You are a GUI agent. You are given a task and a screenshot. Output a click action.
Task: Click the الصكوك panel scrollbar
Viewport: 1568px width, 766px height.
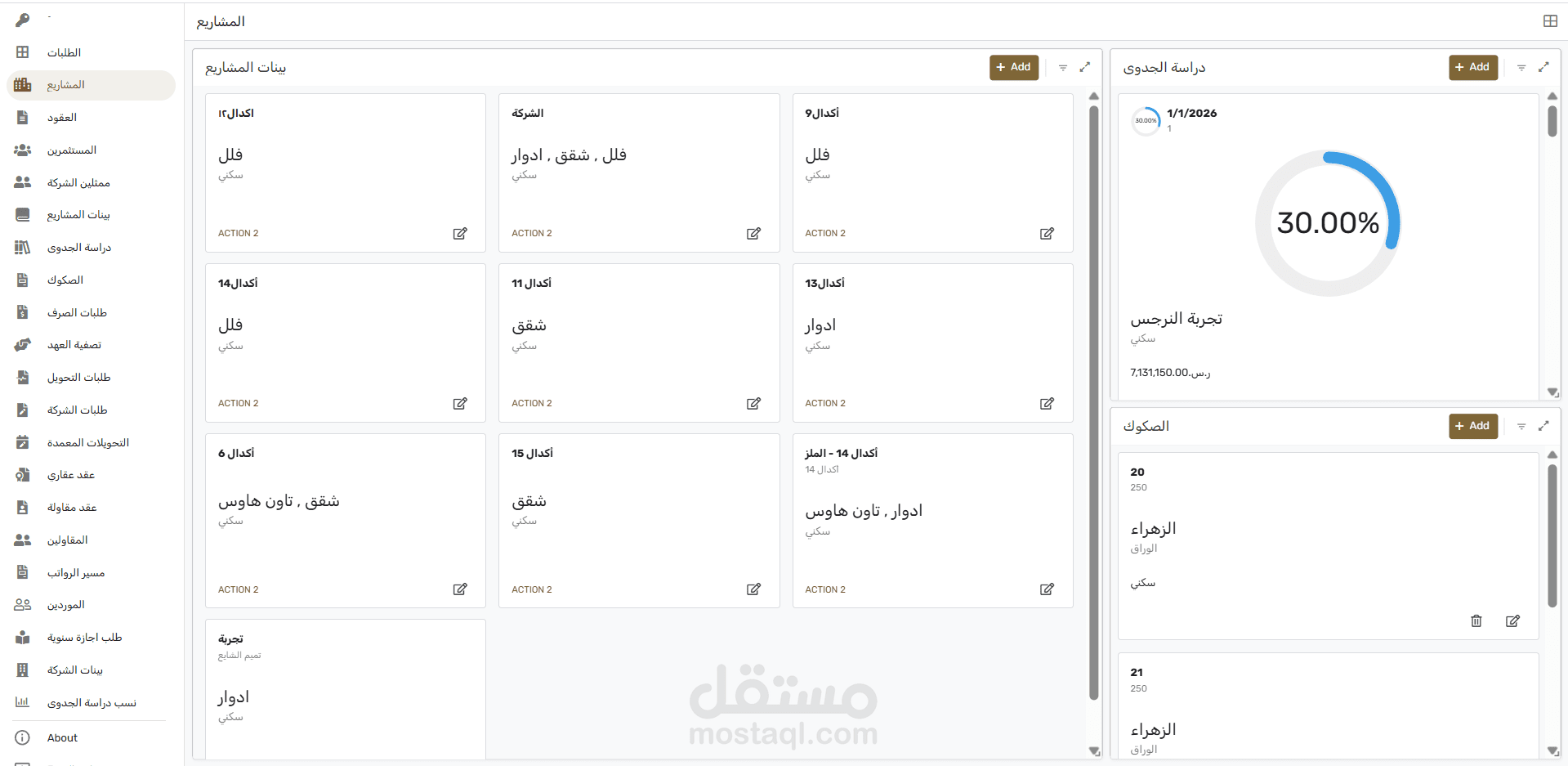1552,535
